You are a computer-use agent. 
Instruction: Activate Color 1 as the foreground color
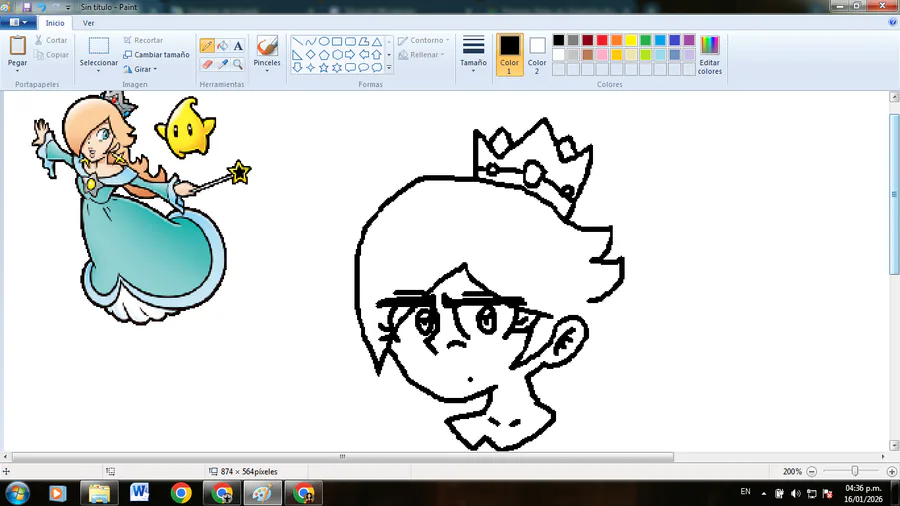coord(509,55)
